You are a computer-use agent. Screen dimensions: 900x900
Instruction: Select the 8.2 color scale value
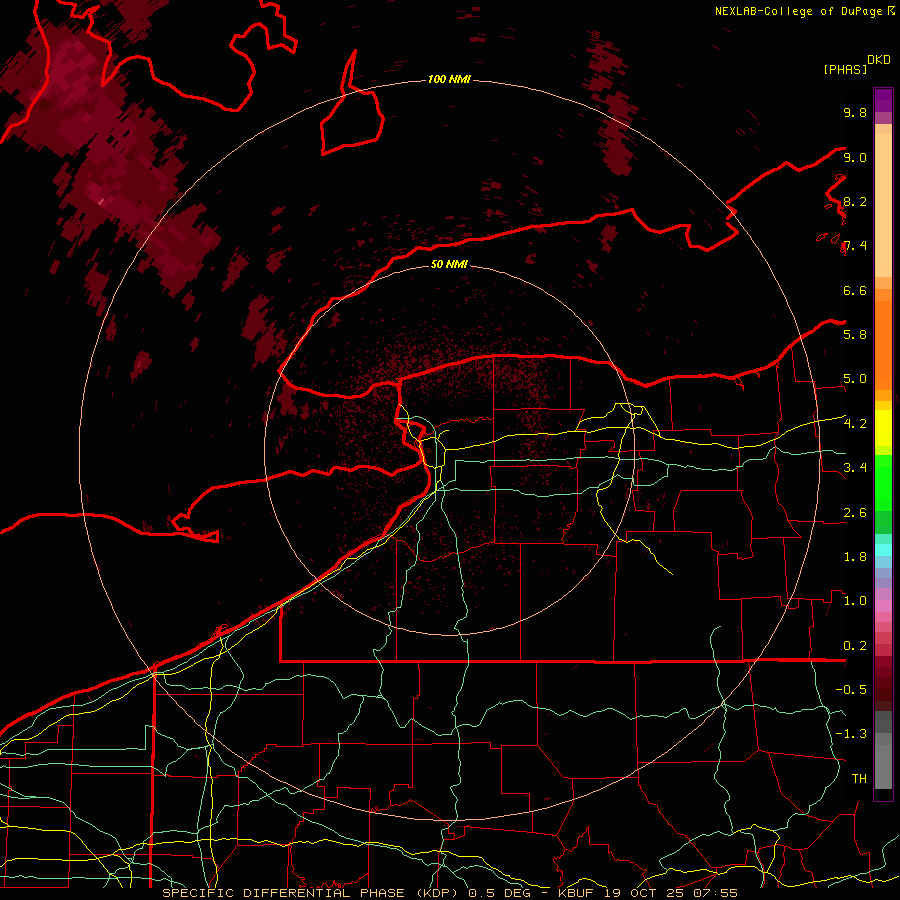click(855, 201)
